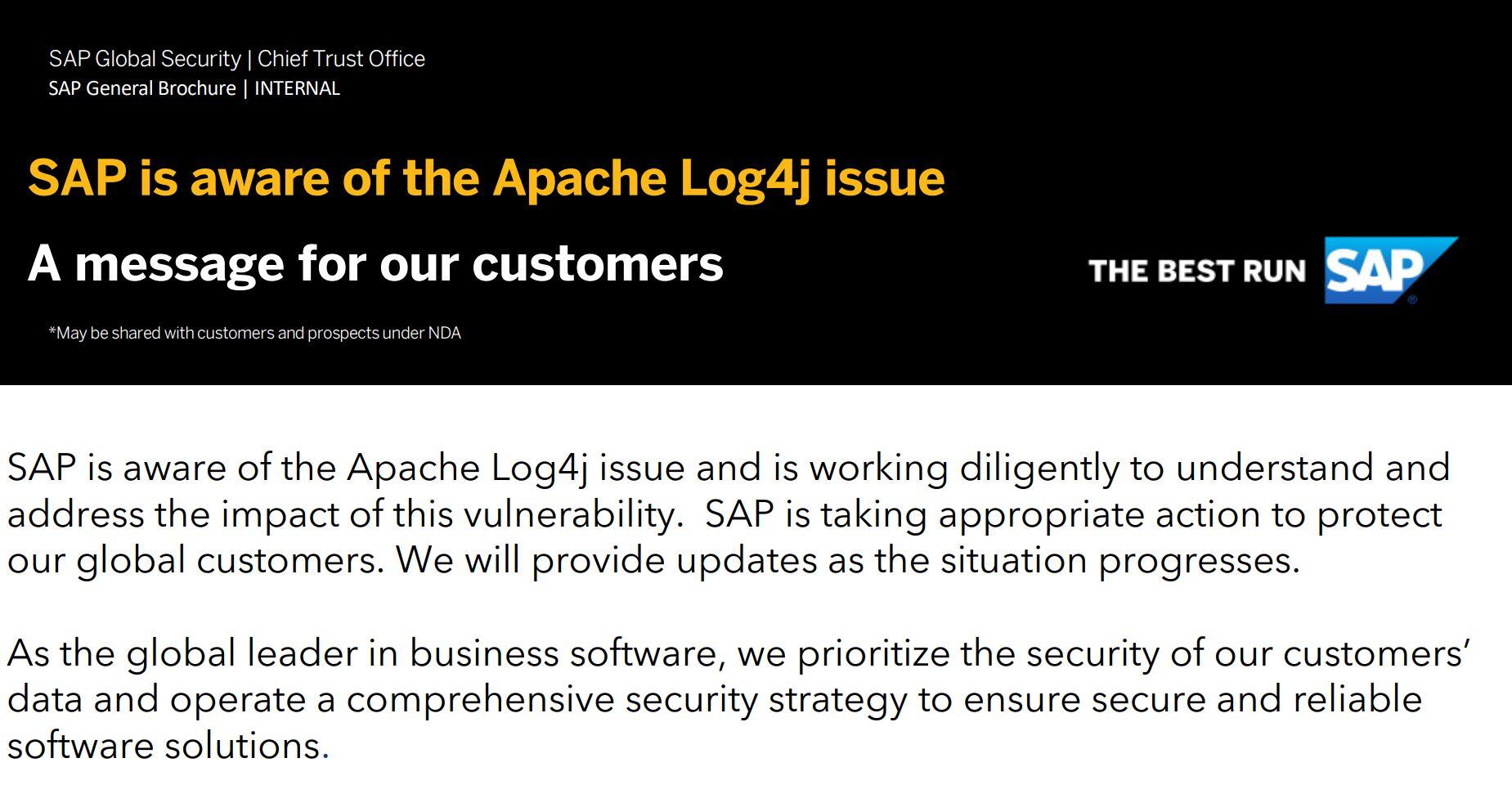Click the phrase business software in second paragraph
1512x794 pixels.
point(567,653)
